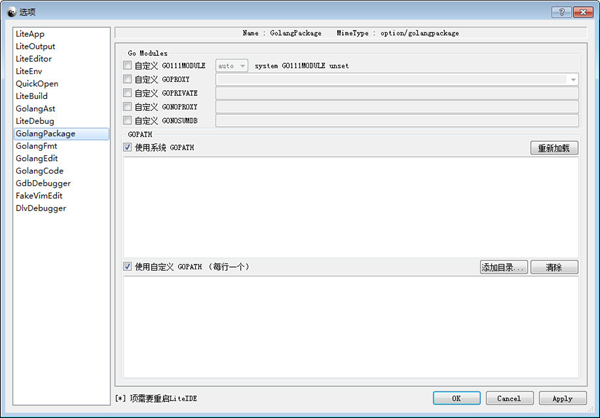Viewport: 600px width, 418px height.
Task: Click the 添加目录... add directory button
Action: tap(504, 267)
